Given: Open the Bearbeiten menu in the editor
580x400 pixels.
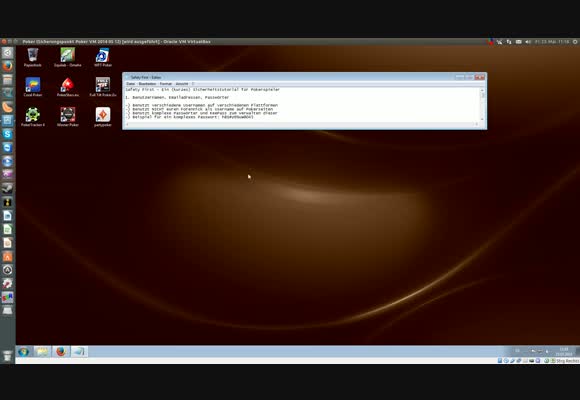Looking at the screenshot, I should click(147, 84).
